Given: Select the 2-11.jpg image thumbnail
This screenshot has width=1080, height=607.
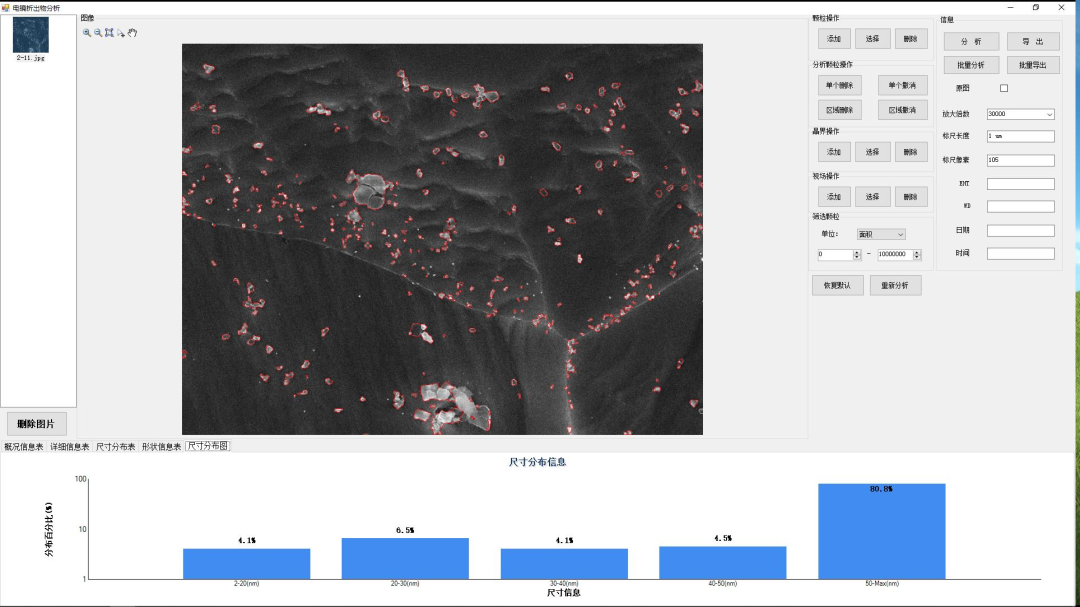Looking at the screenshot, I should tap(30, 35).
